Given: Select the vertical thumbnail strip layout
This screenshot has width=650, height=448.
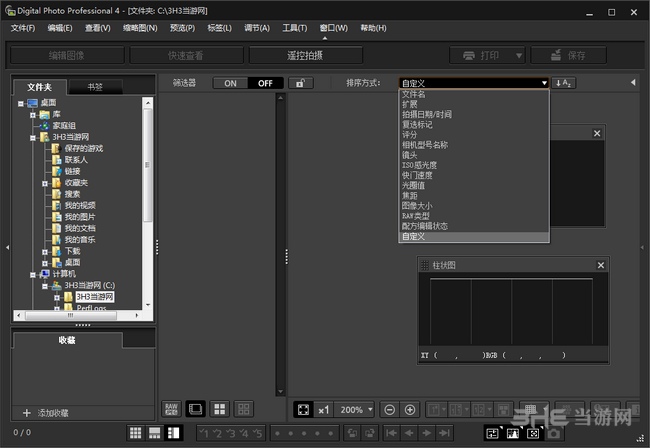Looking at the screenshot, I should (173, 433).
